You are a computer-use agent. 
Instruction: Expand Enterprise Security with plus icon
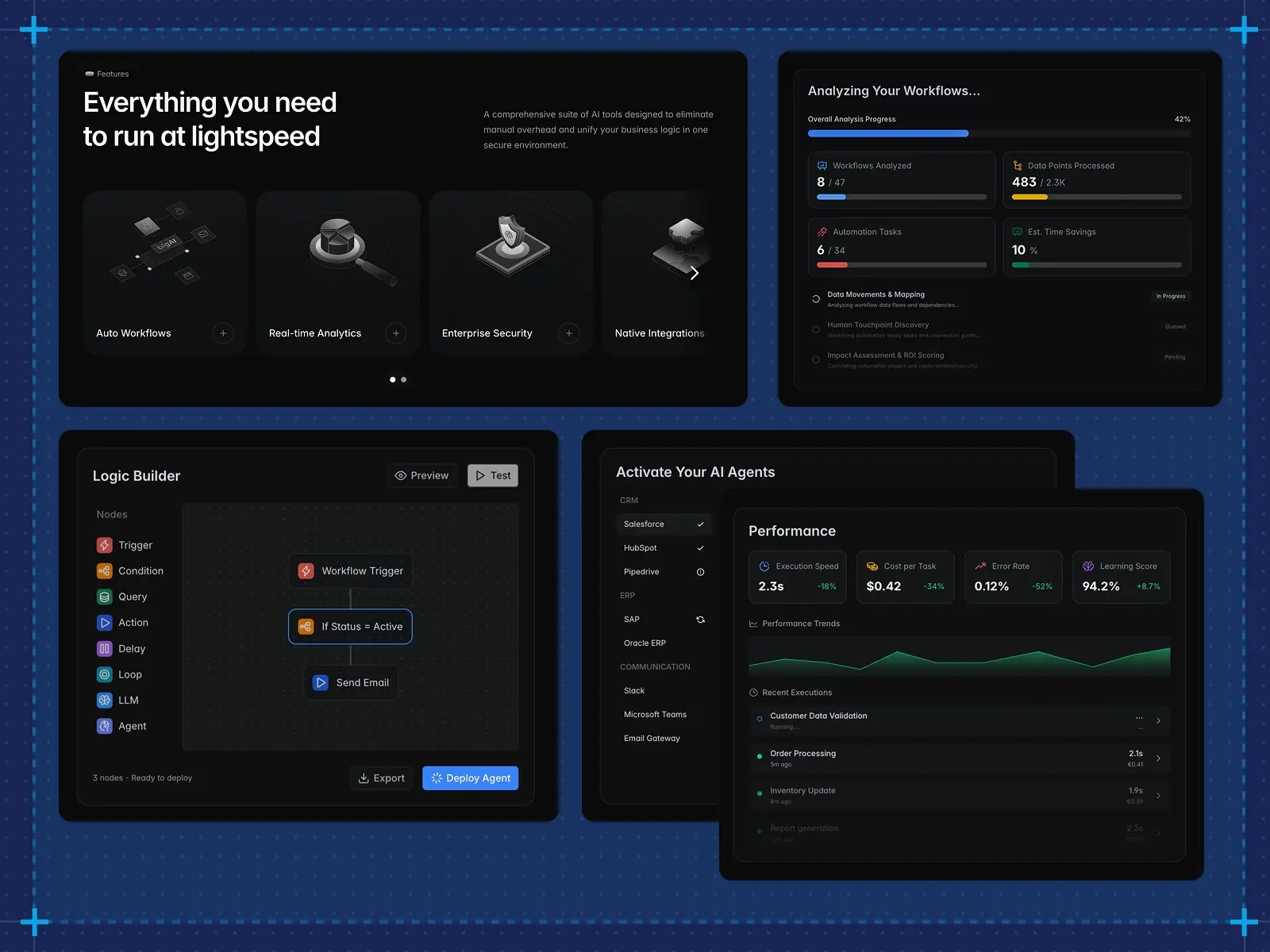point(569,333)
